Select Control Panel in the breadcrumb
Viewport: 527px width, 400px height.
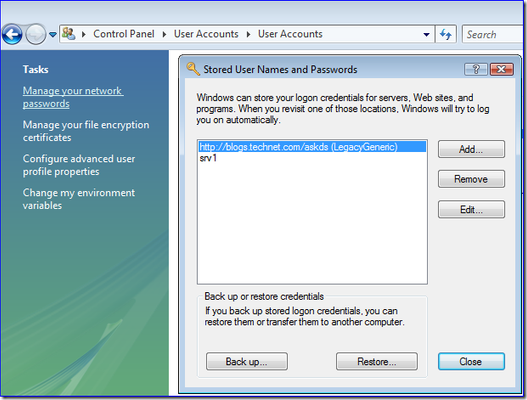pos(124,34)
